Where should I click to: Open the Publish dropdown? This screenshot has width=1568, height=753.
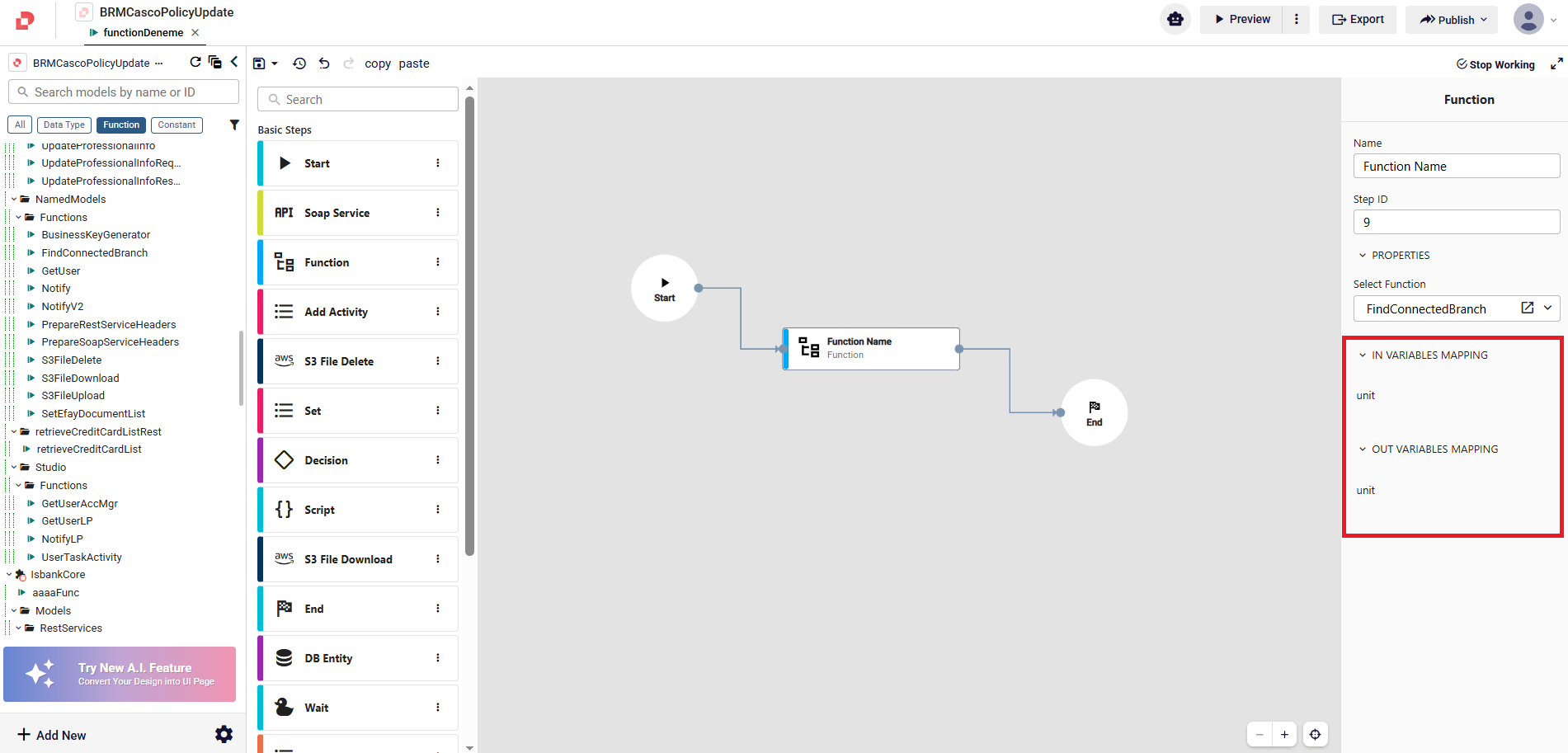point(1453,19)
